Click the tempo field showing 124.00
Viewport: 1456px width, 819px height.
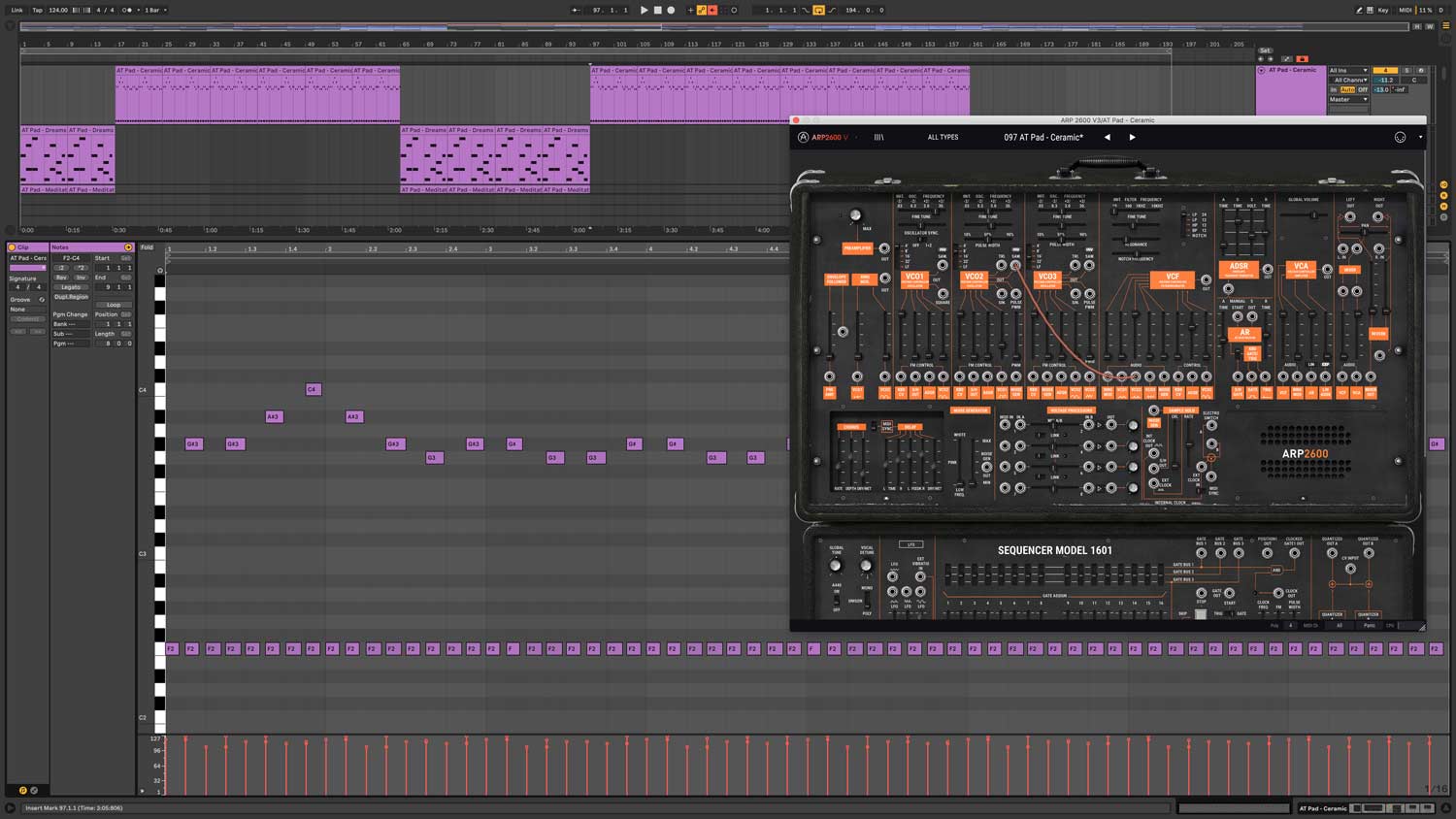pos(58,10)
